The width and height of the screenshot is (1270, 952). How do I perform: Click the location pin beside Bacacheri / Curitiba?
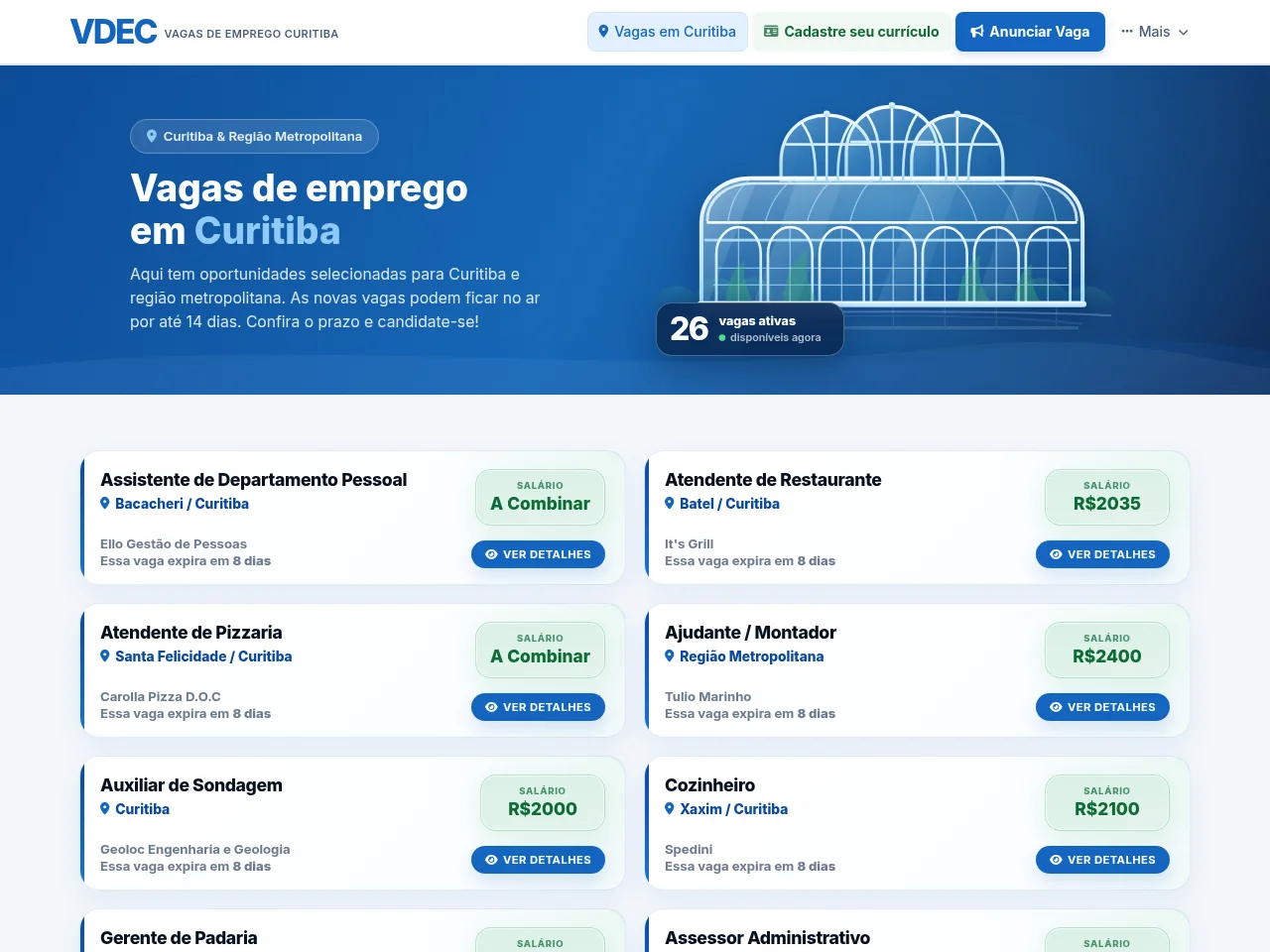[x=105, y=504]
